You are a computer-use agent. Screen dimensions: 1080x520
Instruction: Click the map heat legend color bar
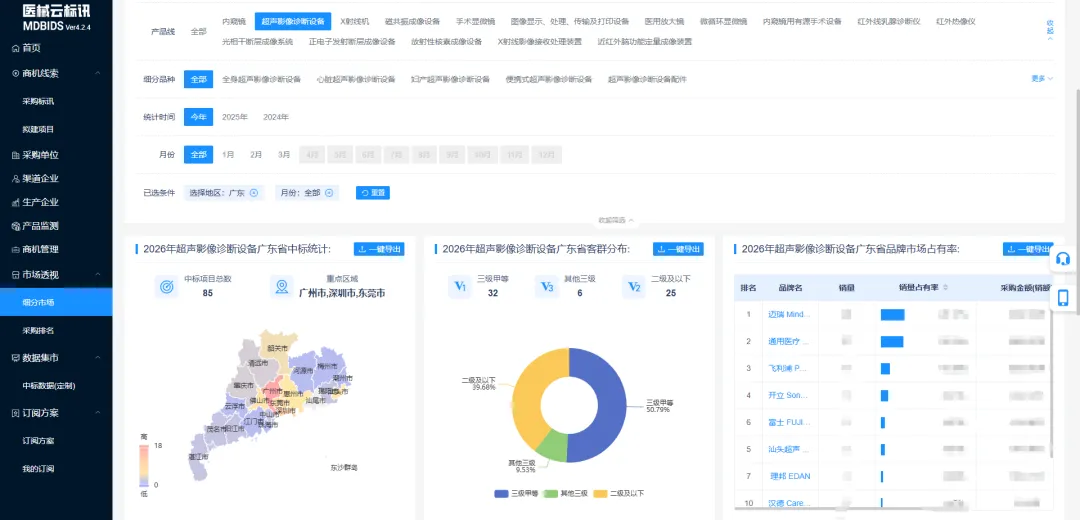145,465
